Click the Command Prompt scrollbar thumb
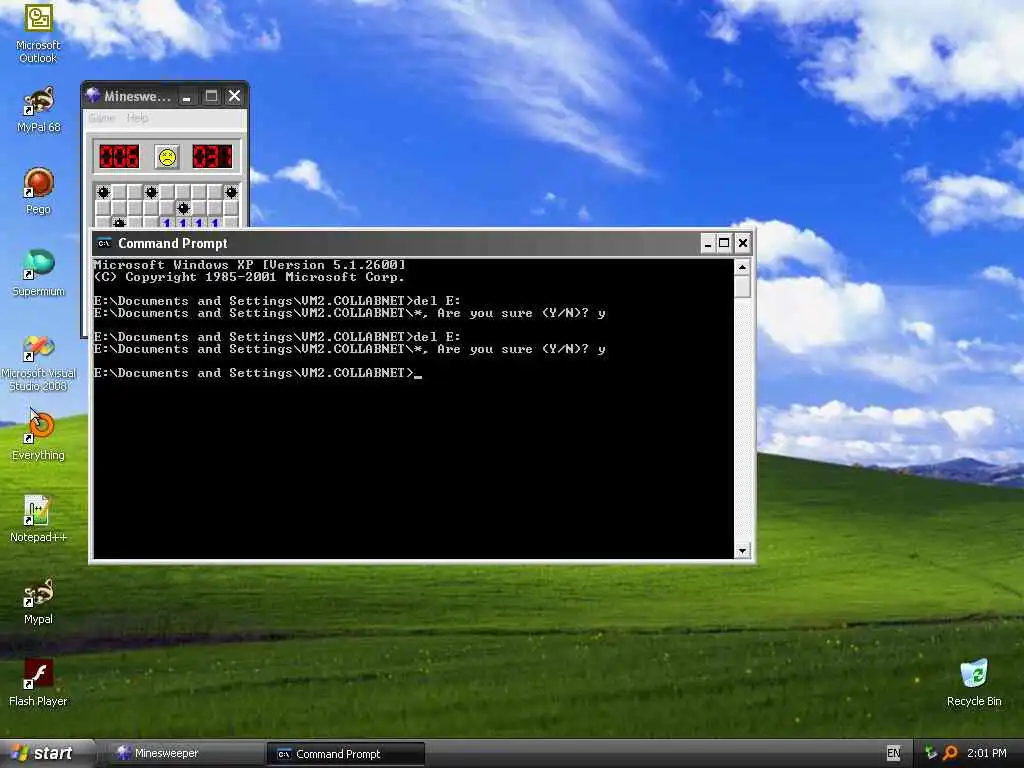Viewport: 1024px width, 768px height. [x=742, y=287]
